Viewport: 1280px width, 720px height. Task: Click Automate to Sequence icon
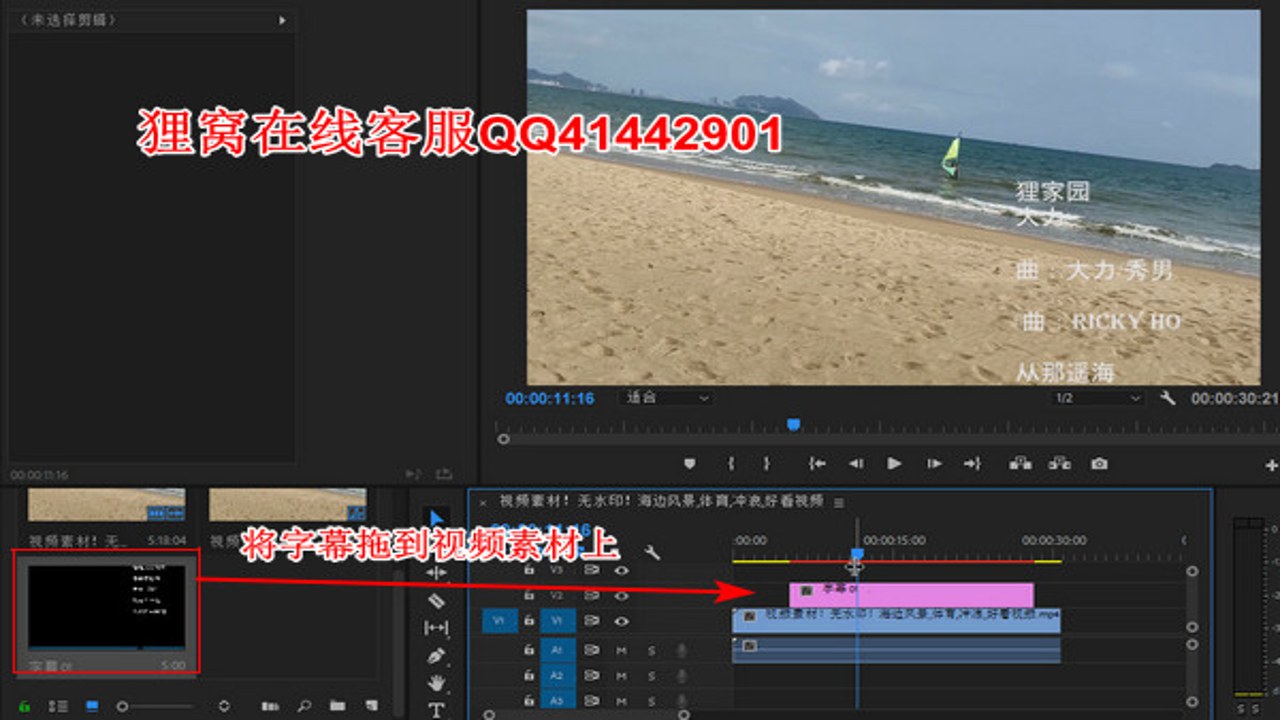pos(270,706)
